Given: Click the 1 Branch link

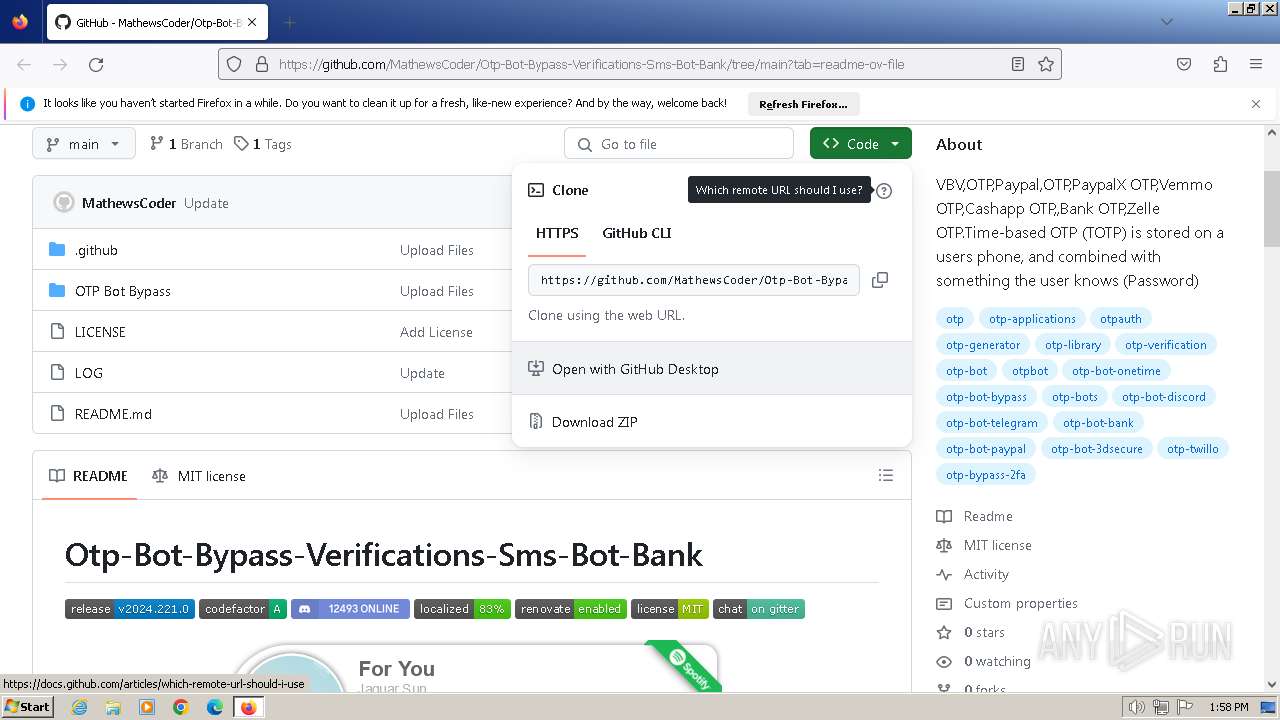Looking at the screenshot, I should [186, 144].
